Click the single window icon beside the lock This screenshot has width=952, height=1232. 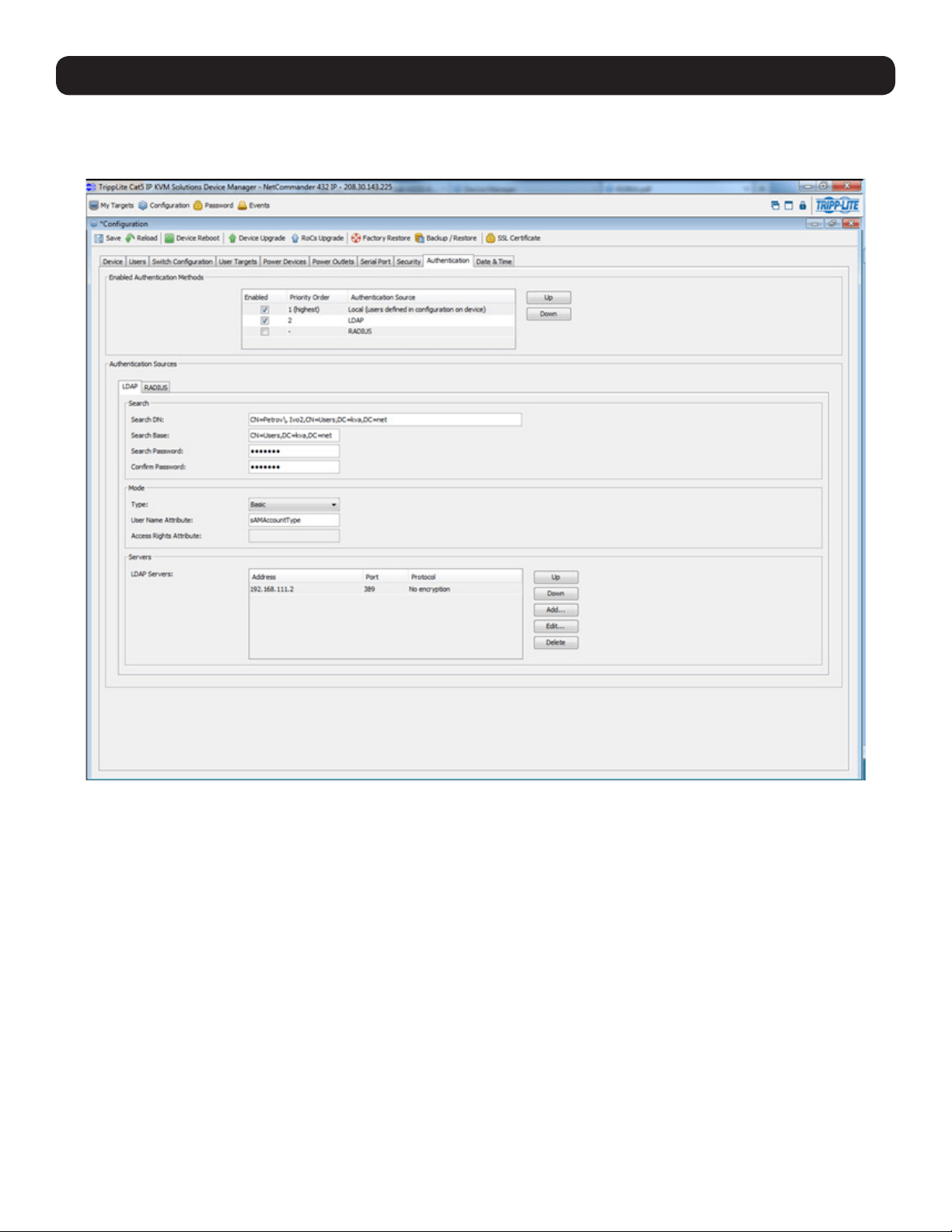[789, 206]
